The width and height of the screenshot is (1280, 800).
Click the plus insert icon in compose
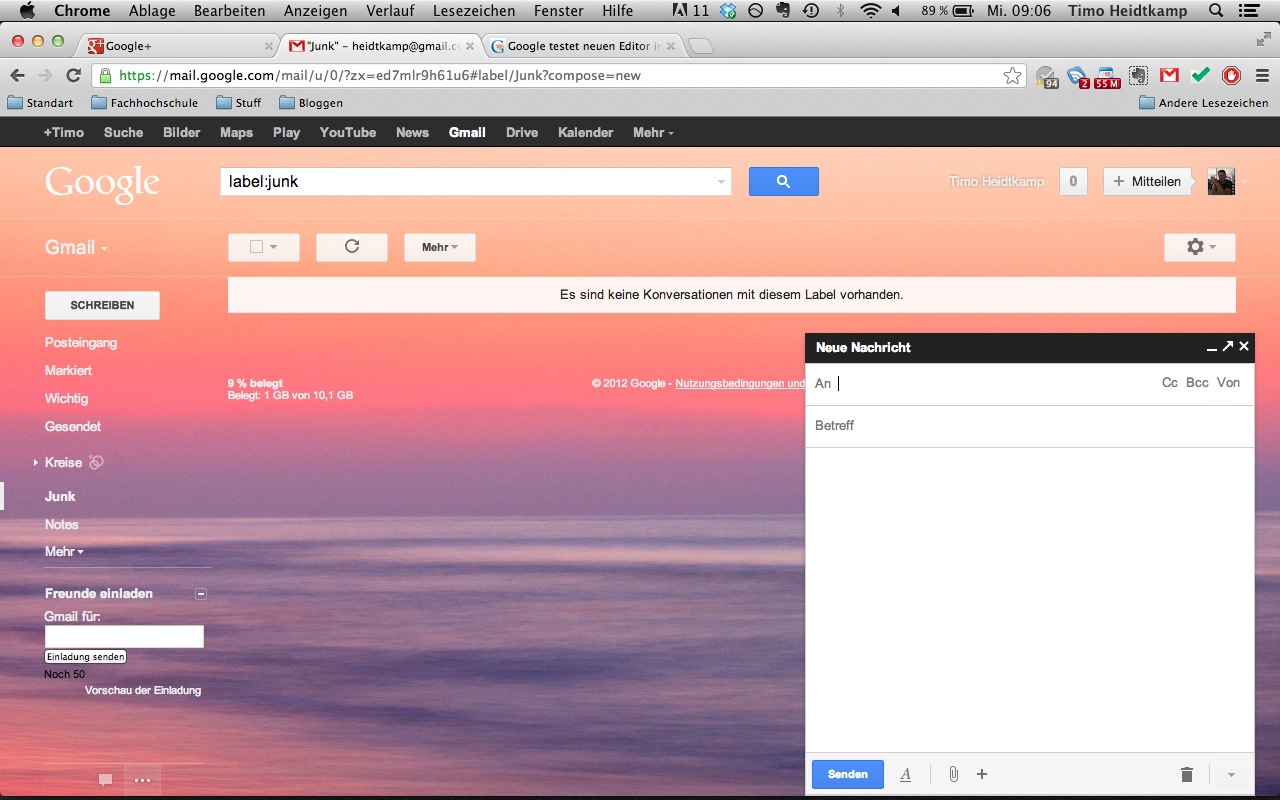(x=982, y=774)
